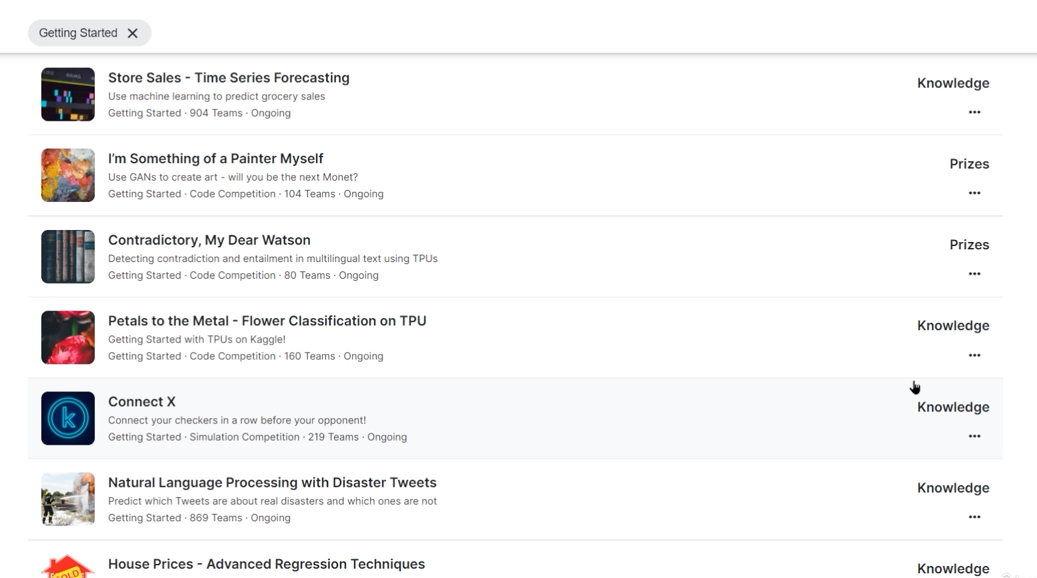The image size is (1037, 578).
Task: Open Store Sales competition thumbnail
Action: point(68,95)
